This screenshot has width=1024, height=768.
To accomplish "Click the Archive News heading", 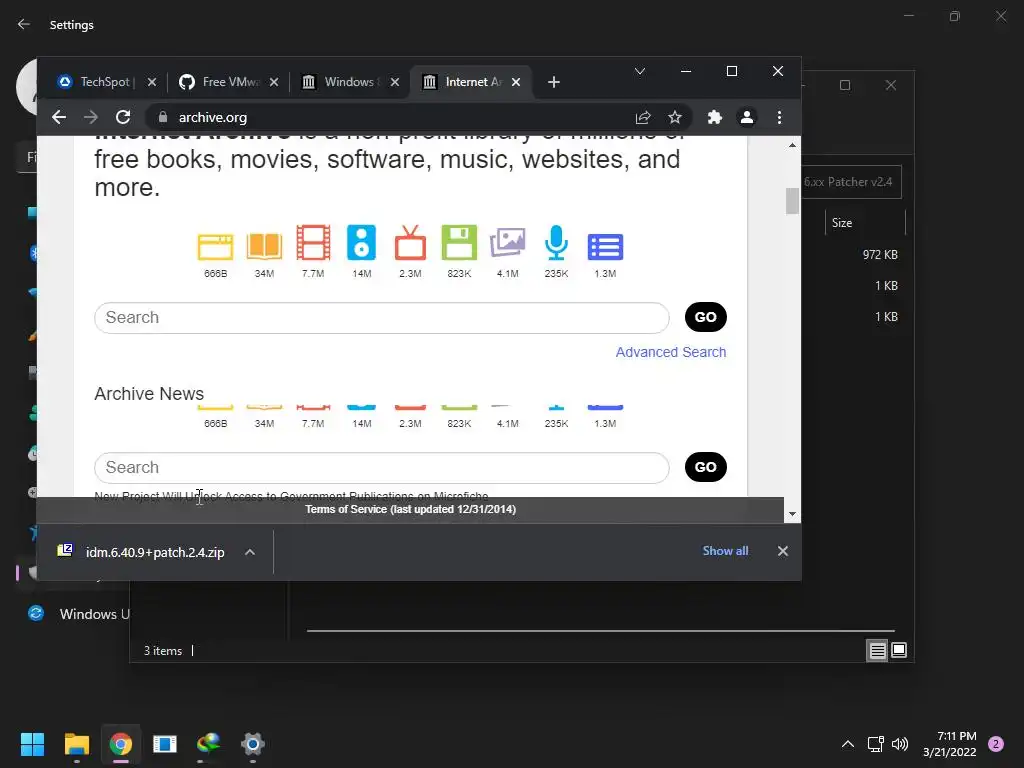I will click(x=149, y=394).
